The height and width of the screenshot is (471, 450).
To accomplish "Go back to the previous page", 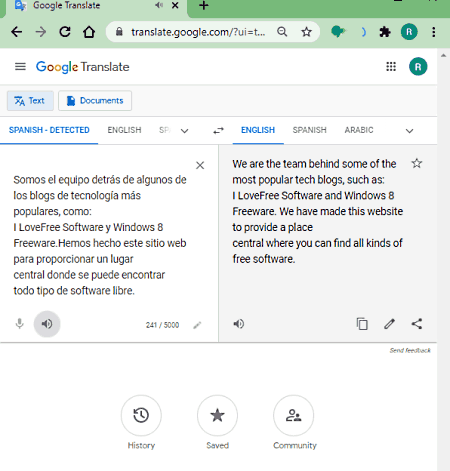I will (x=17, y=32).
